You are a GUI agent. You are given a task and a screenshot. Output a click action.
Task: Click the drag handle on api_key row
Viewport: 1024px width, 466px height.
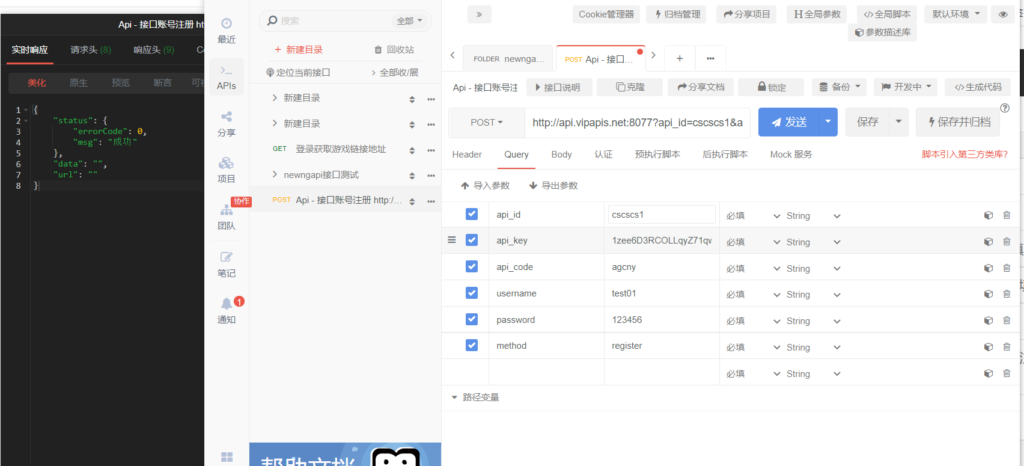(451, 240)
